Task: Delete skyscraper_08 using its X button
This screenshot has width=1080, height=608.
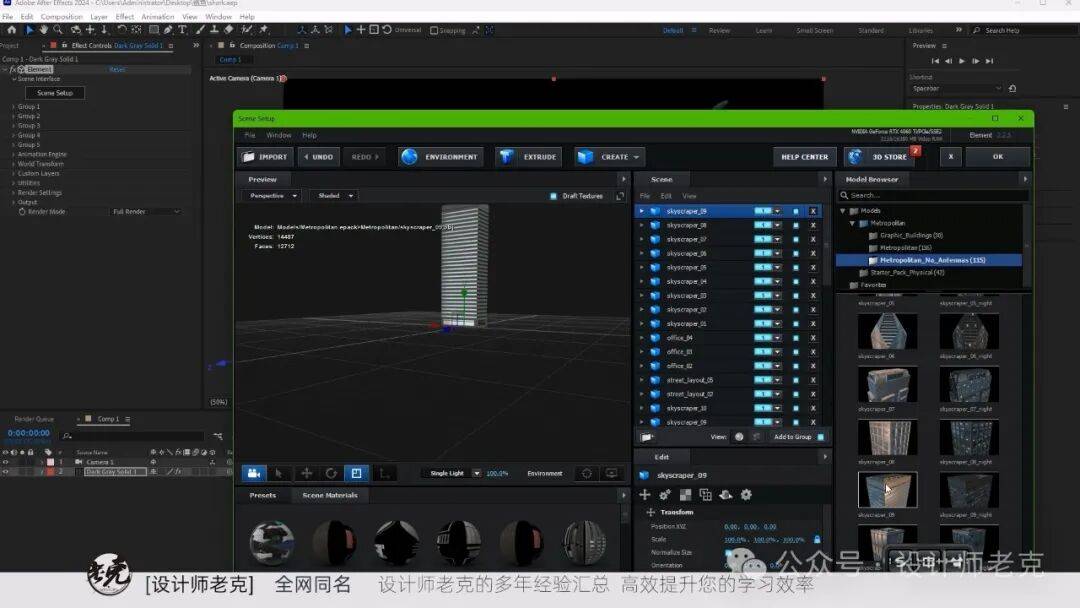Action: coord(813,225)
